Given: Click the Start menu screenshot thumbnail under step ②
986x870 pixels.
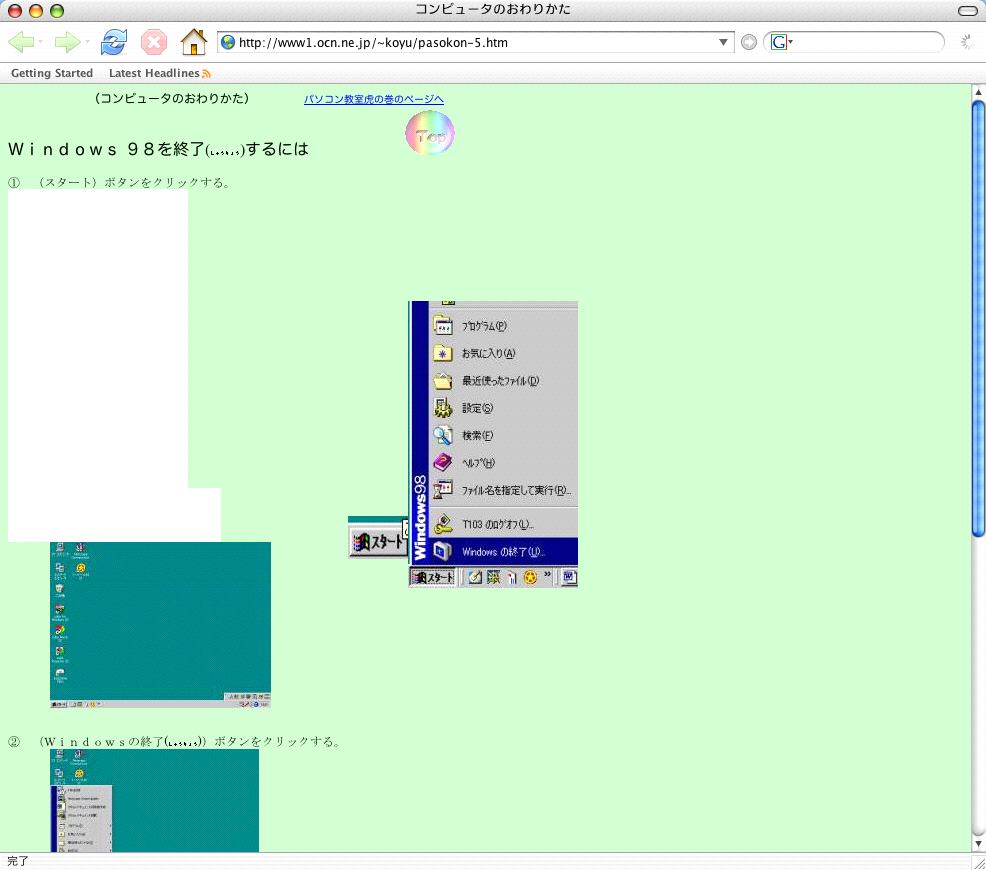Looking at the screenshot, I should click(154, 800).
